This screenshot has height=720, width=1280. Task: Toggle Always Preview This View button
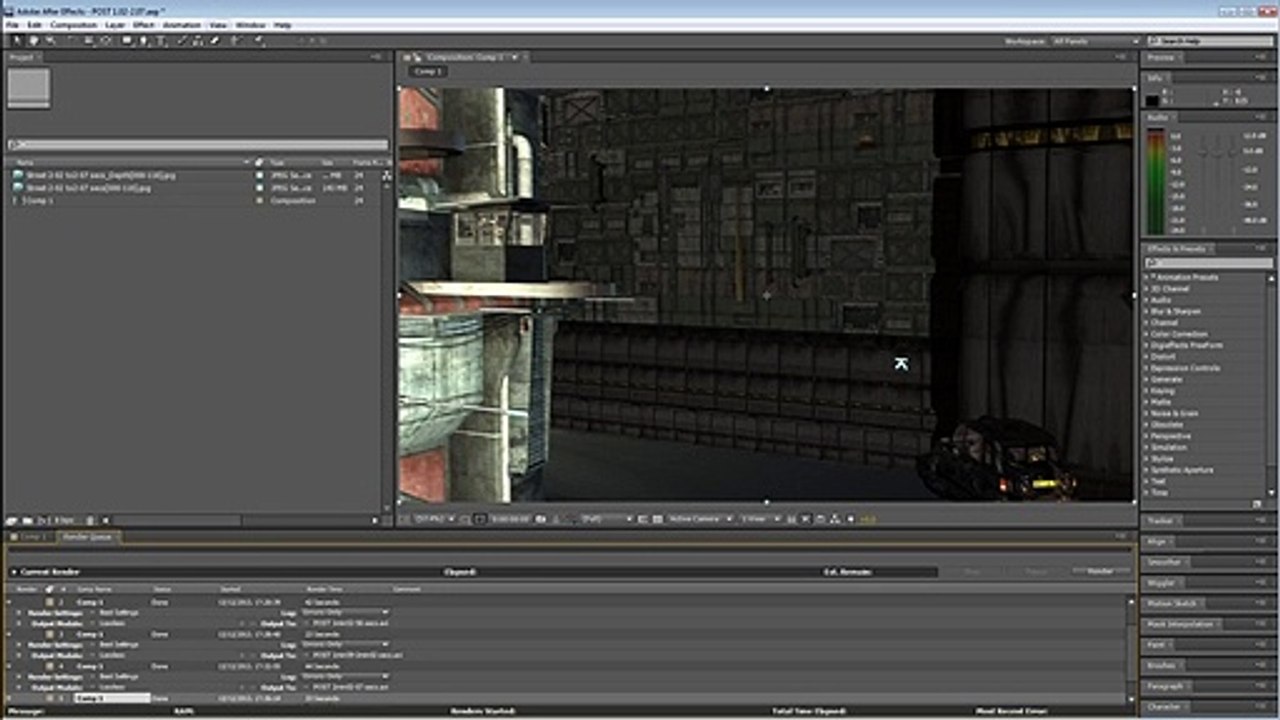click(x=406, y=519)
